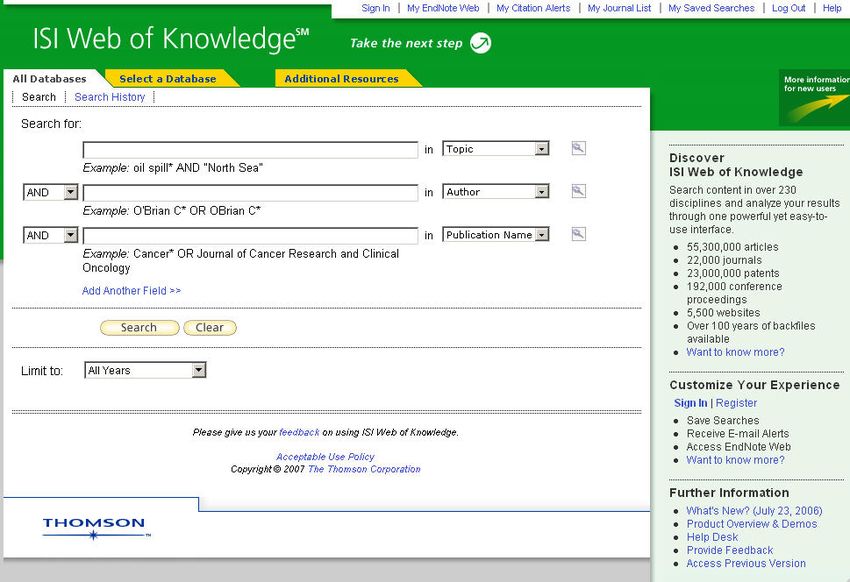
Task: Open the Additional Resources tab
Action: tap(342, 79)
